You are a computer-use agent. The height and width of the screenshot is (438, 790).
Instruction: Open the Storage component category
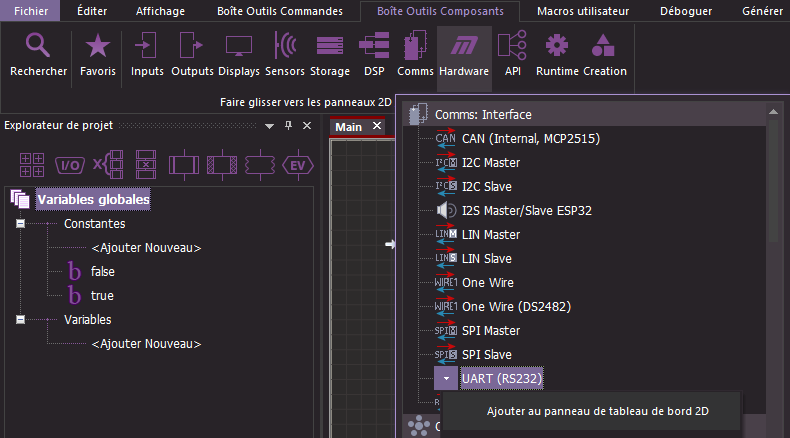[329, 55]
